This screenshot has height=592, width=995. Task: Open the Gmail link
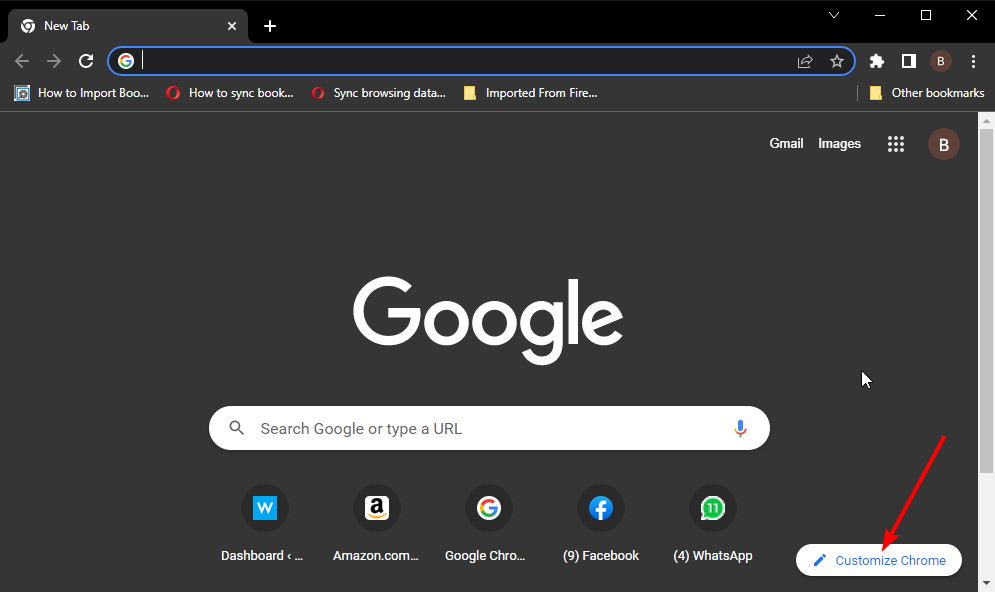pos(786,143)
